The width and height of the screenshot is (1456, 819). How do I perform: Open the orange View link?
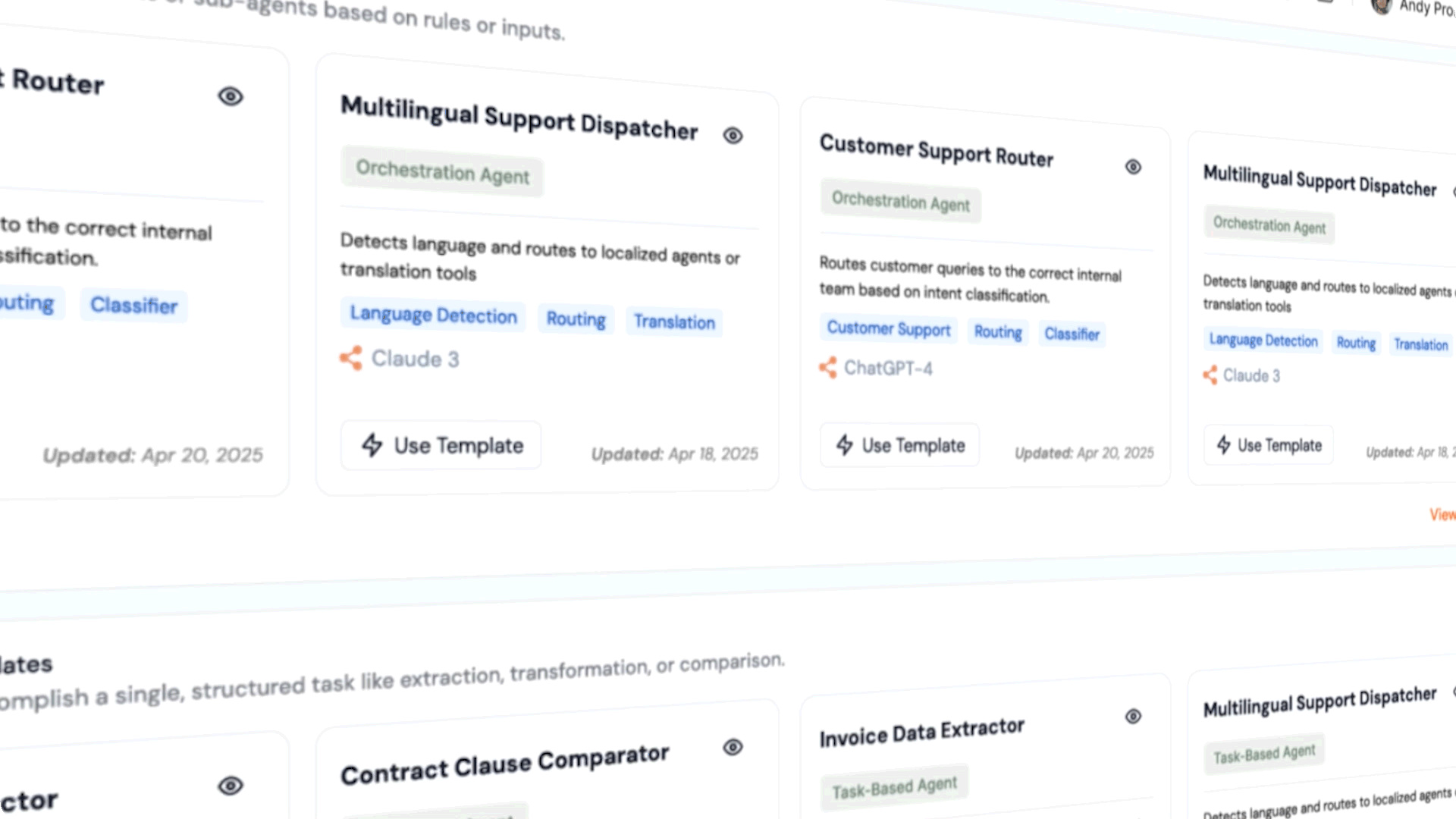1442,515
